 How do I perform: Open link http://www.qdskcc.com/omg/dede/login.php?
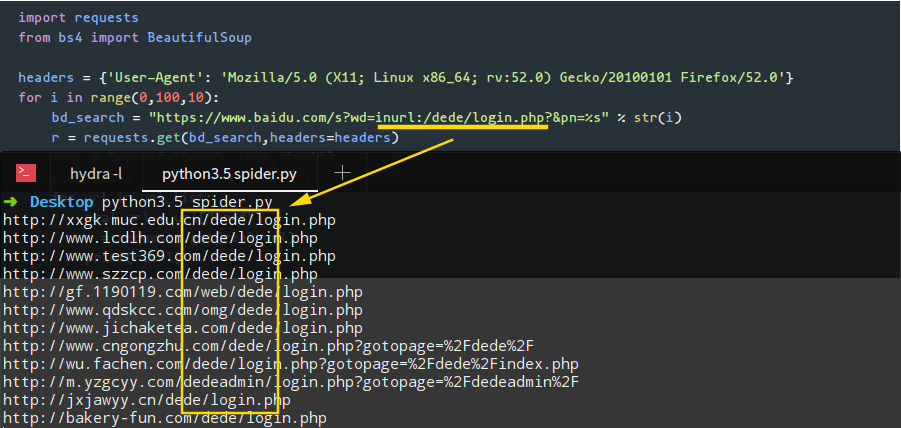[183, 310]
